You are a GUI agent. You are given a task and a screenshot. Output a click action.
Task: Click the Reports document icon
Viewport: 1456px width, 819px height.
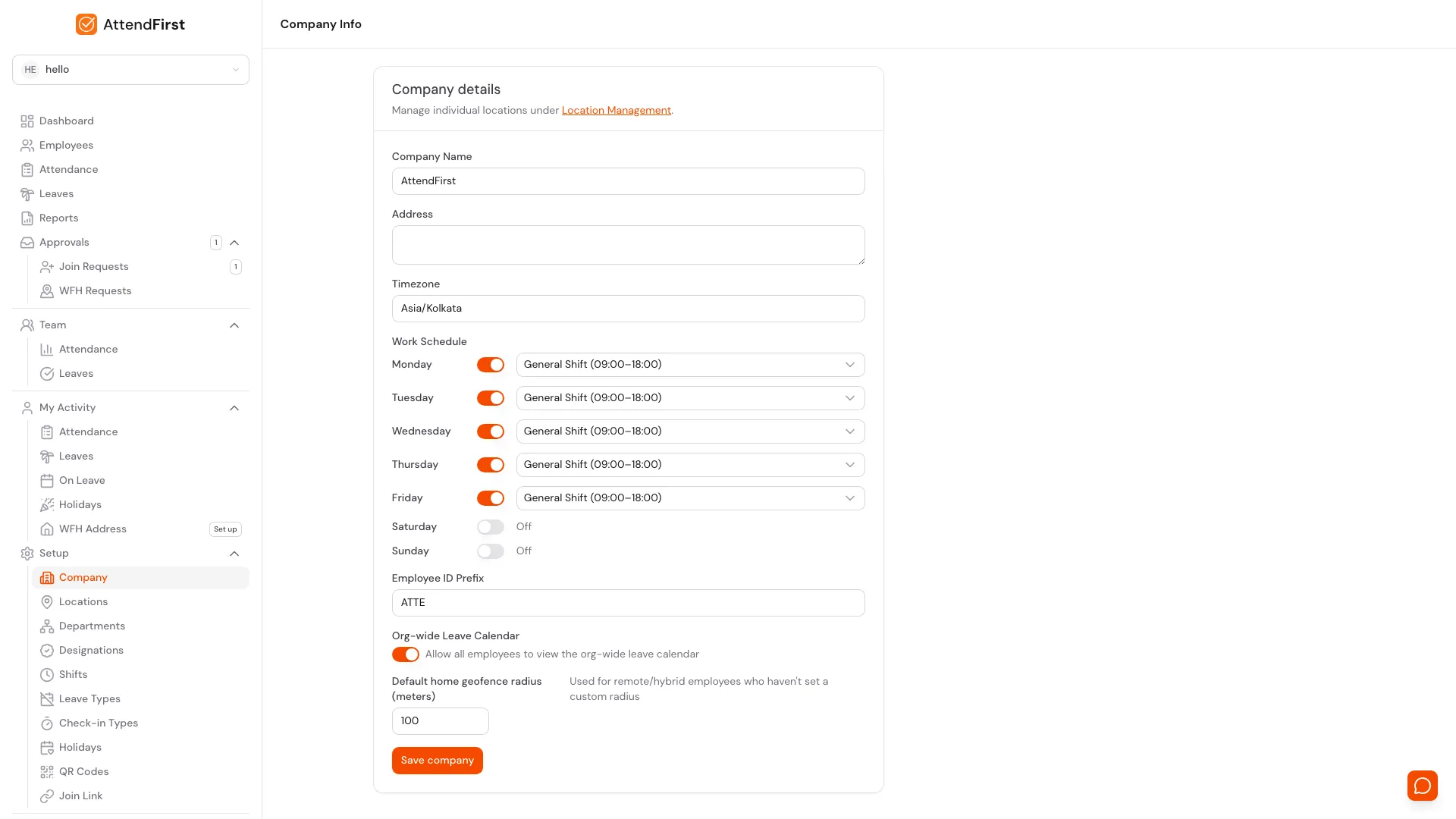pos(27,218)
